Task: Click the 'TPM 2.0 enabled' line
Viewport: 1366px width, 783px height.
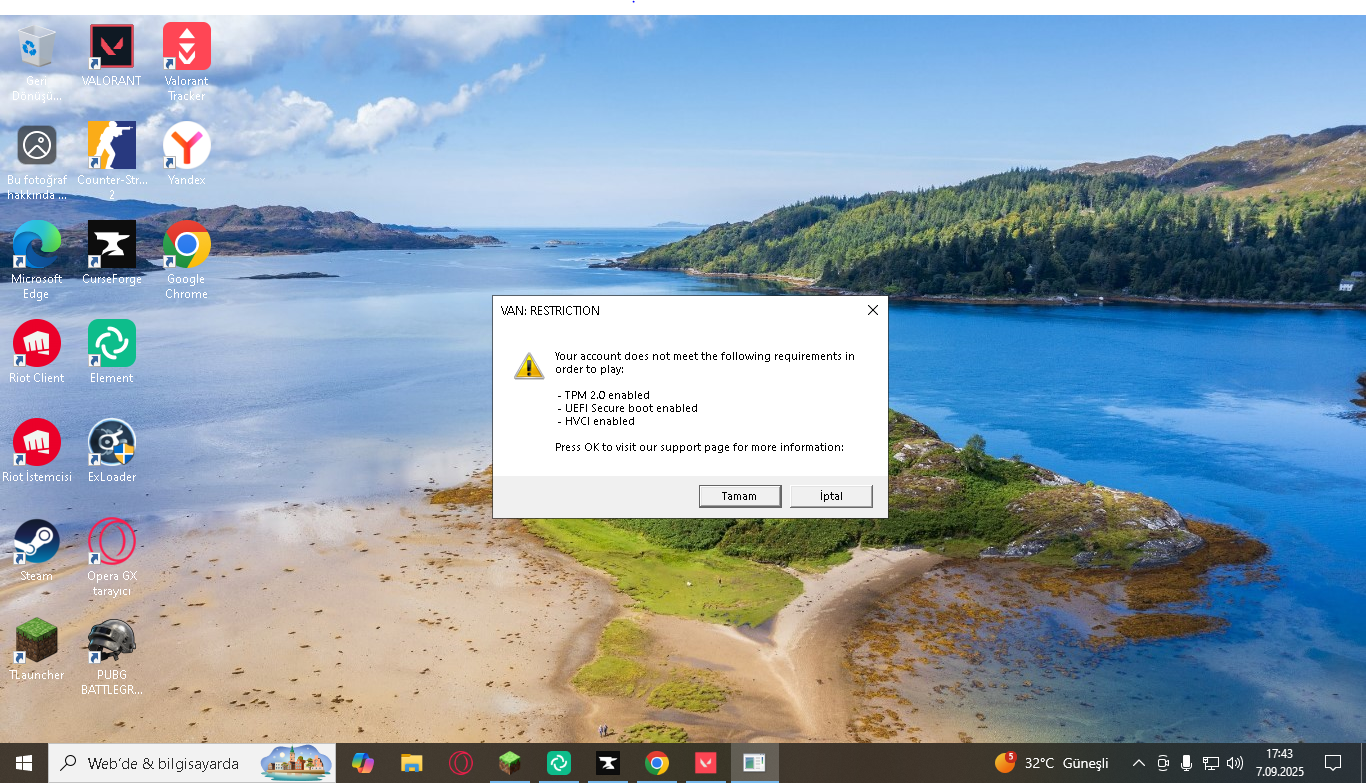Action: click(x=604, y=395)
